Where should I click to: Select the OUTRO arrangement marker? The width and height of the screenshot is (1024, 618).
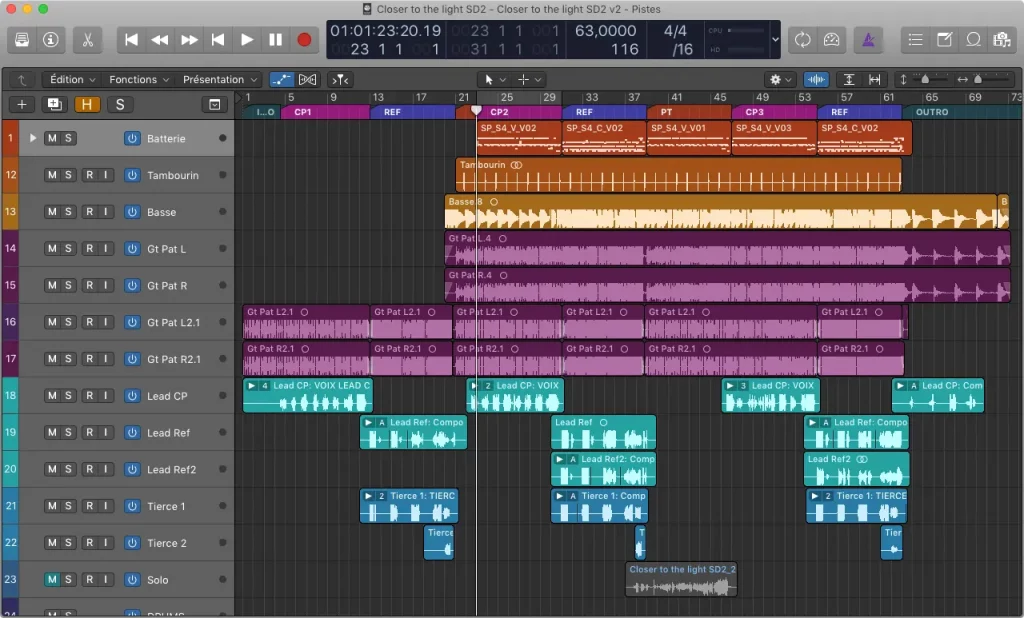(x=932, y=112)
